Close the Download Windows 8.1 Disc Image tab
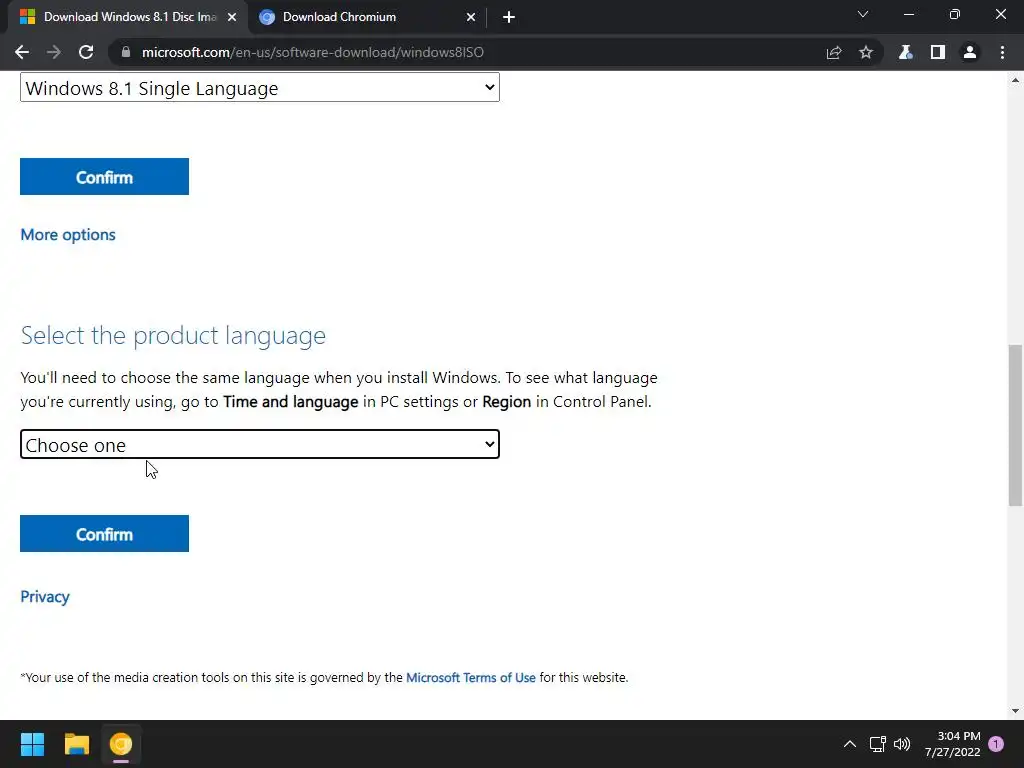The image size is (1024, 768). 232,17
